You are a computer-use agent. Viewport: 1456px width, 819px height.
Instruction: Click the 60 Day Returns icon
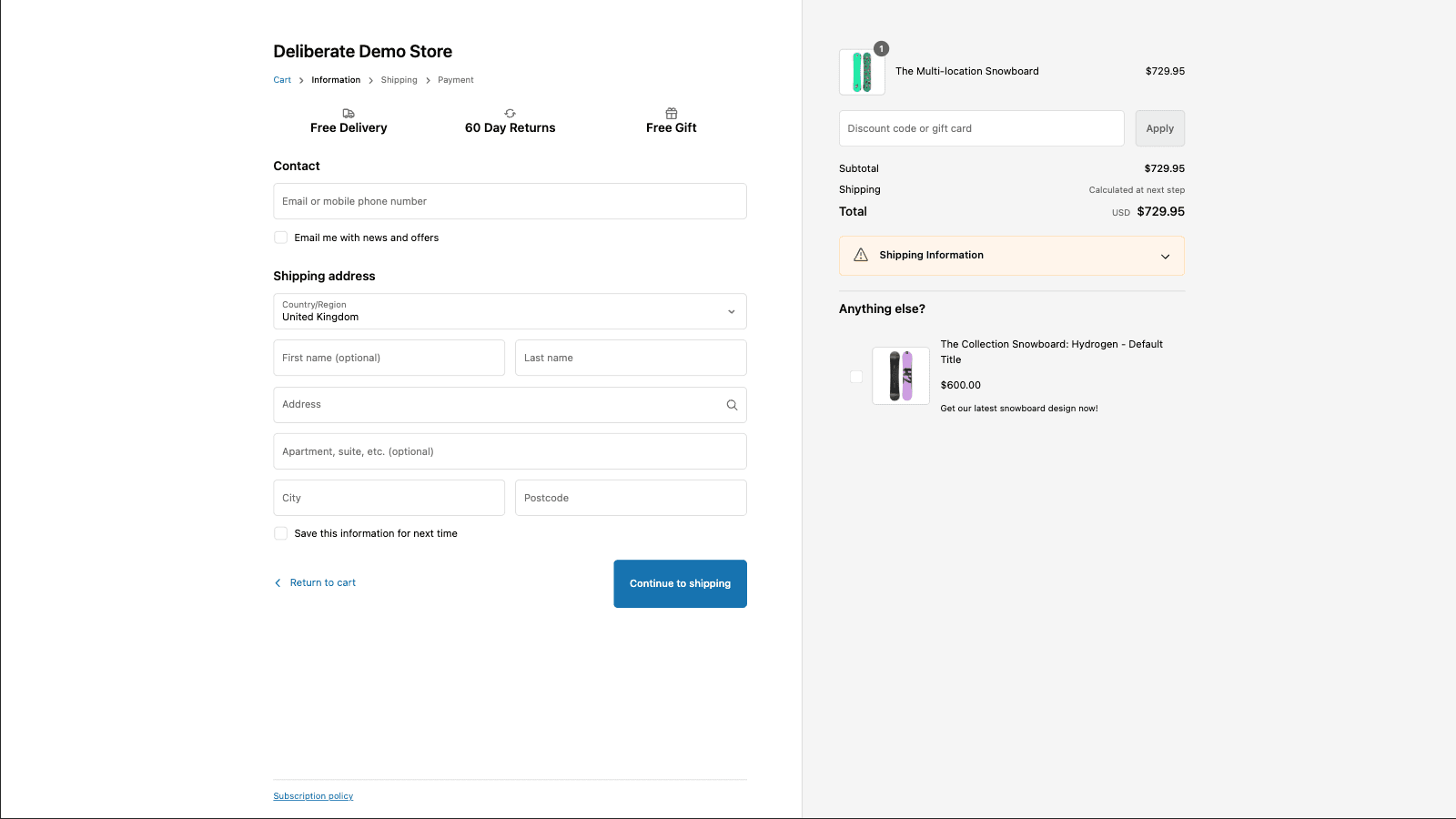[510, 113]
